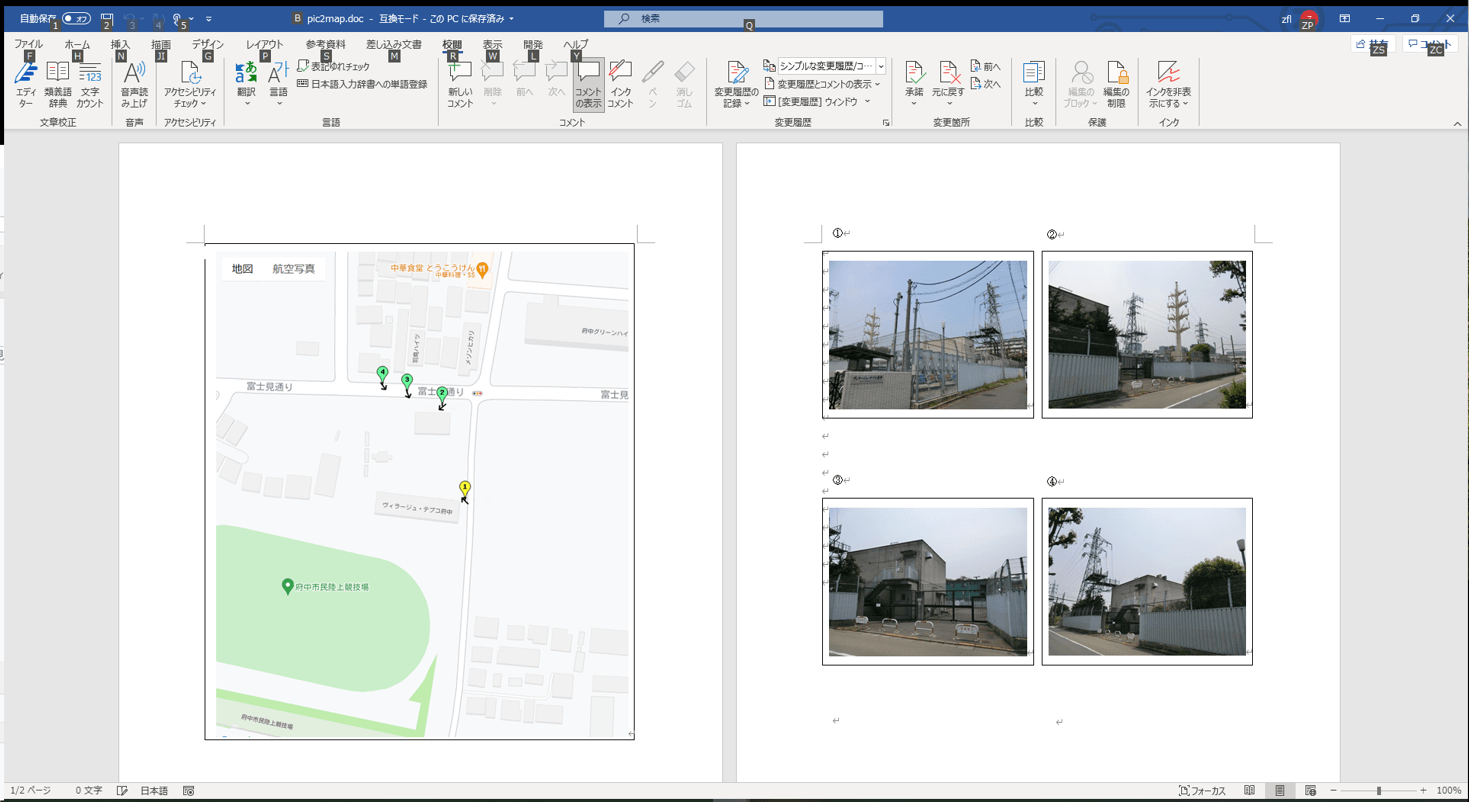The height and width of the screenshot is (802, 1469).
Task: Toggle the AutoSave (自動保存) switch
Action: tap(76, 19)
